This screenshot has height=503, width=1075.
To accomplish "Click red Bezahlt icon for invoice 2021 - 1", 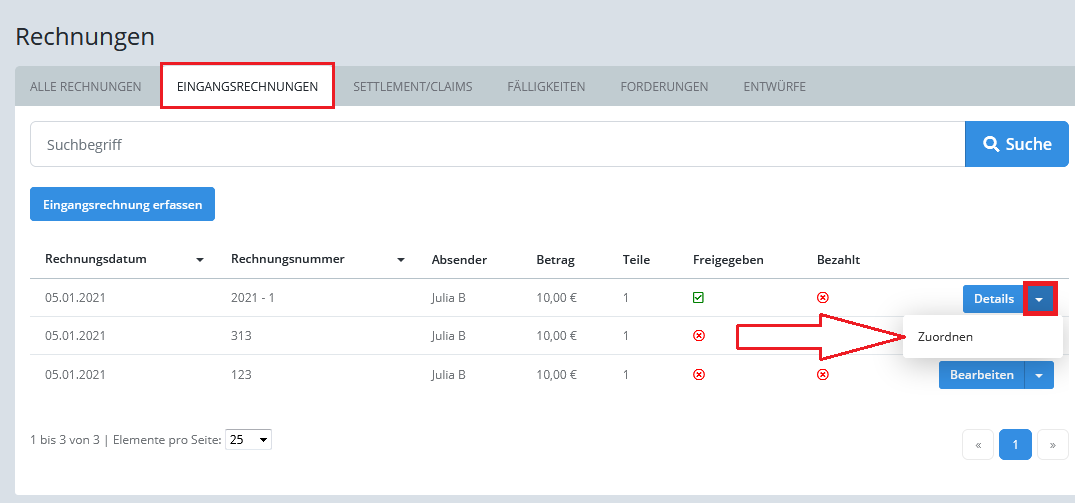I will [823, 297].
